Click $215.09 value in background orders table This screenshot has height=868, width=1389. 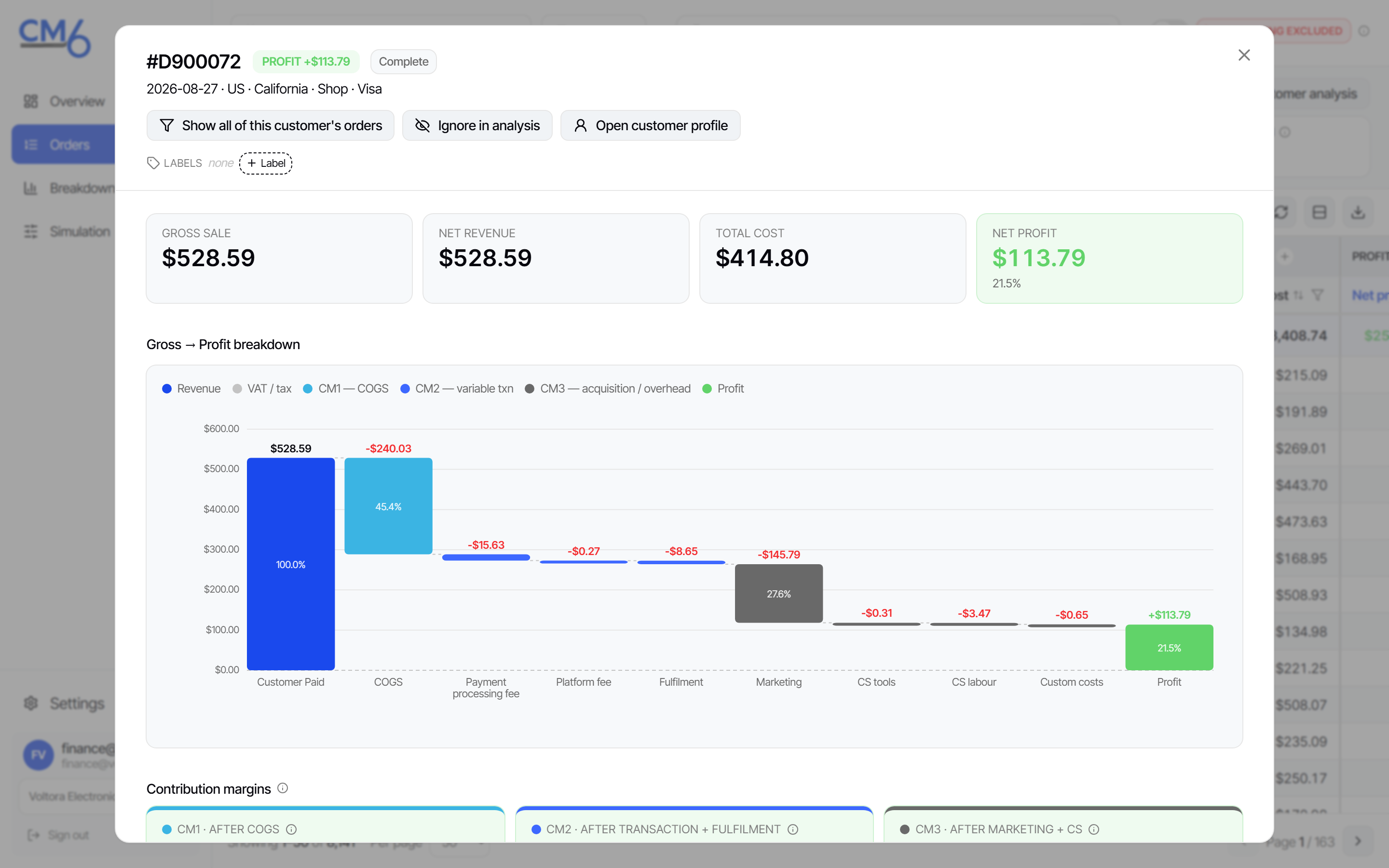1301,375
